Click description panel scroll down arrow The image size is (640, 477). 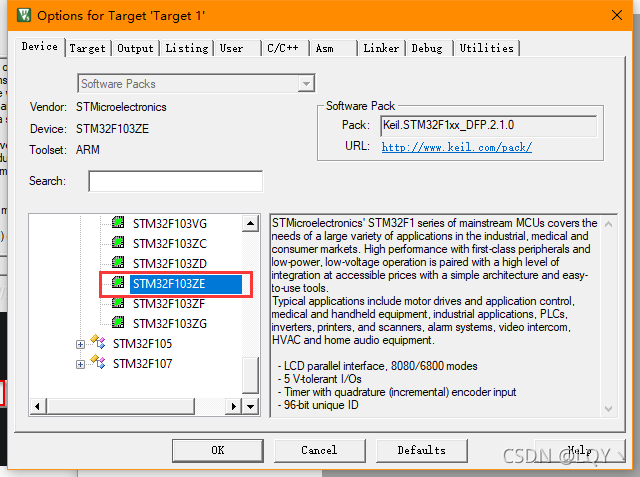[x=608, y=408]
